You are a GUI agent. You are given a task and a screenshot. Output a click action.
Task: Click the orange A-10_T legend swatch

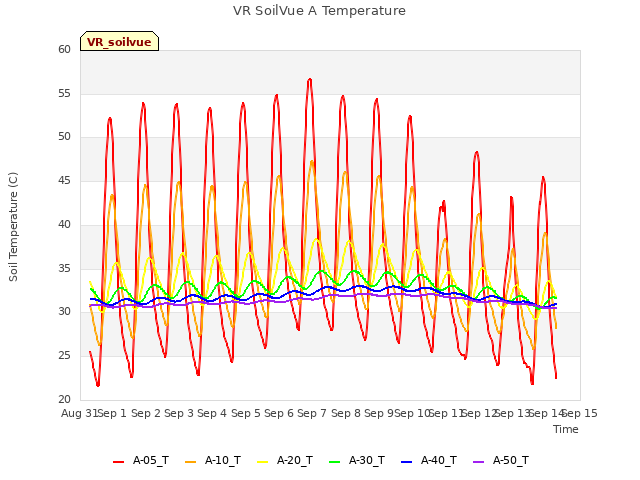point(191,462)
